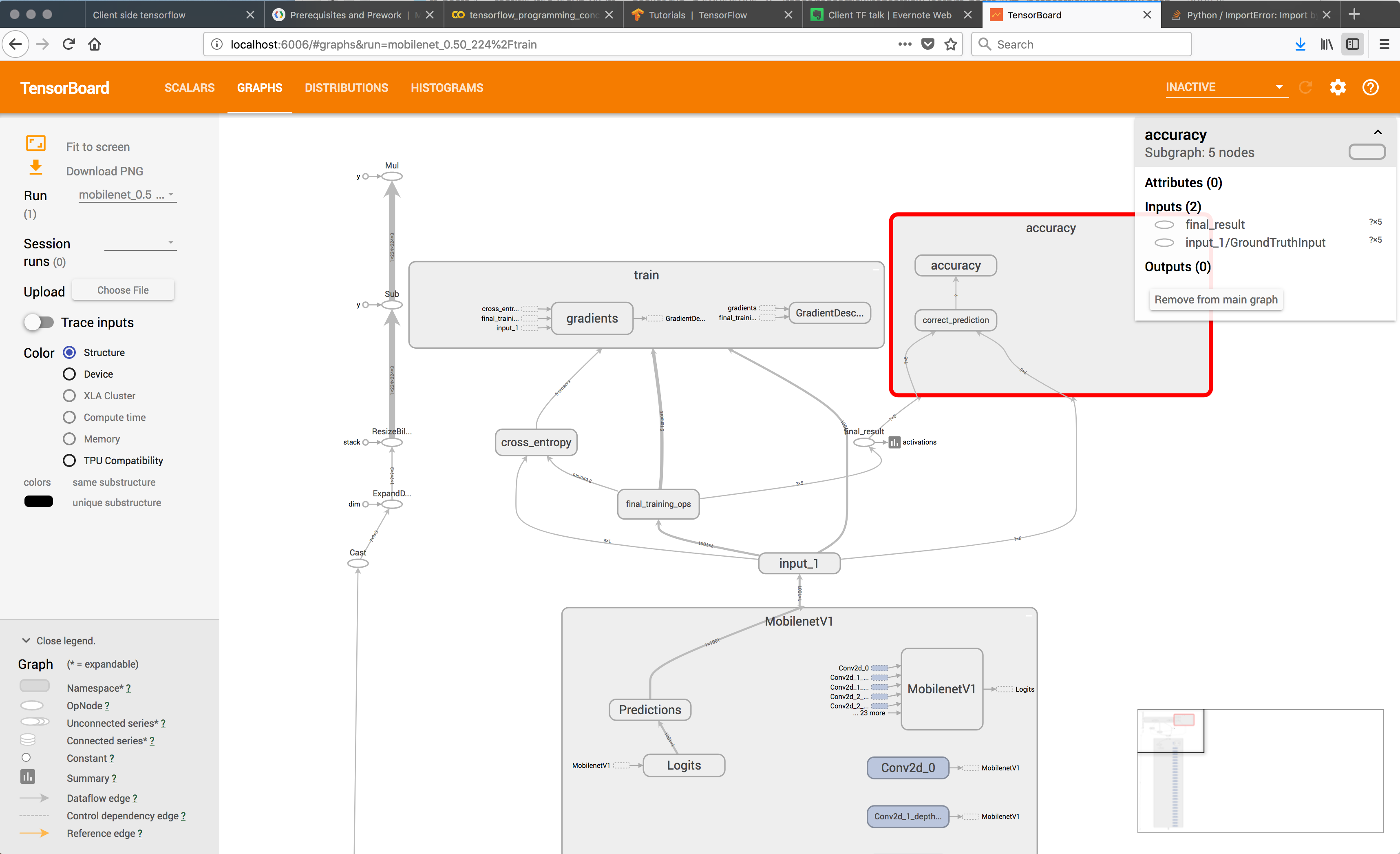
Task: Open Firefox downloads arrow icon
Action: click(x=1299, y=44)
